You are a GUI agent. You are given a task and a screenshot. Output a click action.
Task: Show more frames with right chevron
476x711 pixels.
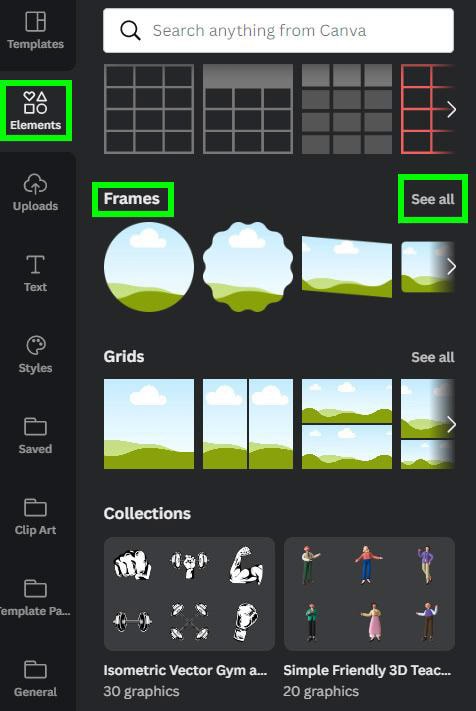(x=451, y=267)
